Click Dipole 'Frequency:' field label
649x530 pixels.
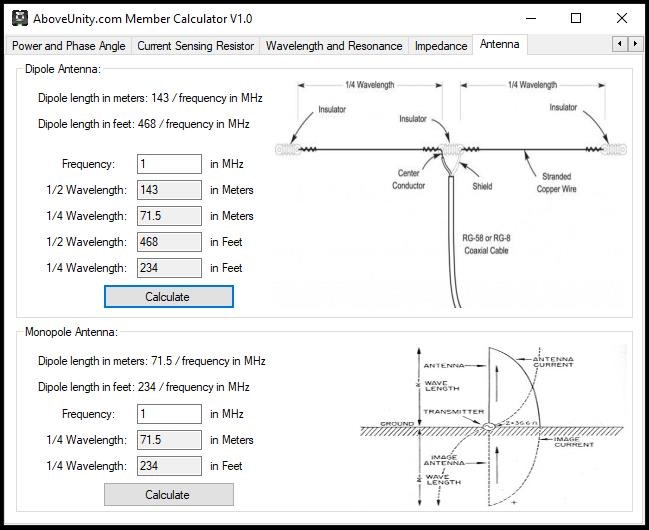click(88, 164)
